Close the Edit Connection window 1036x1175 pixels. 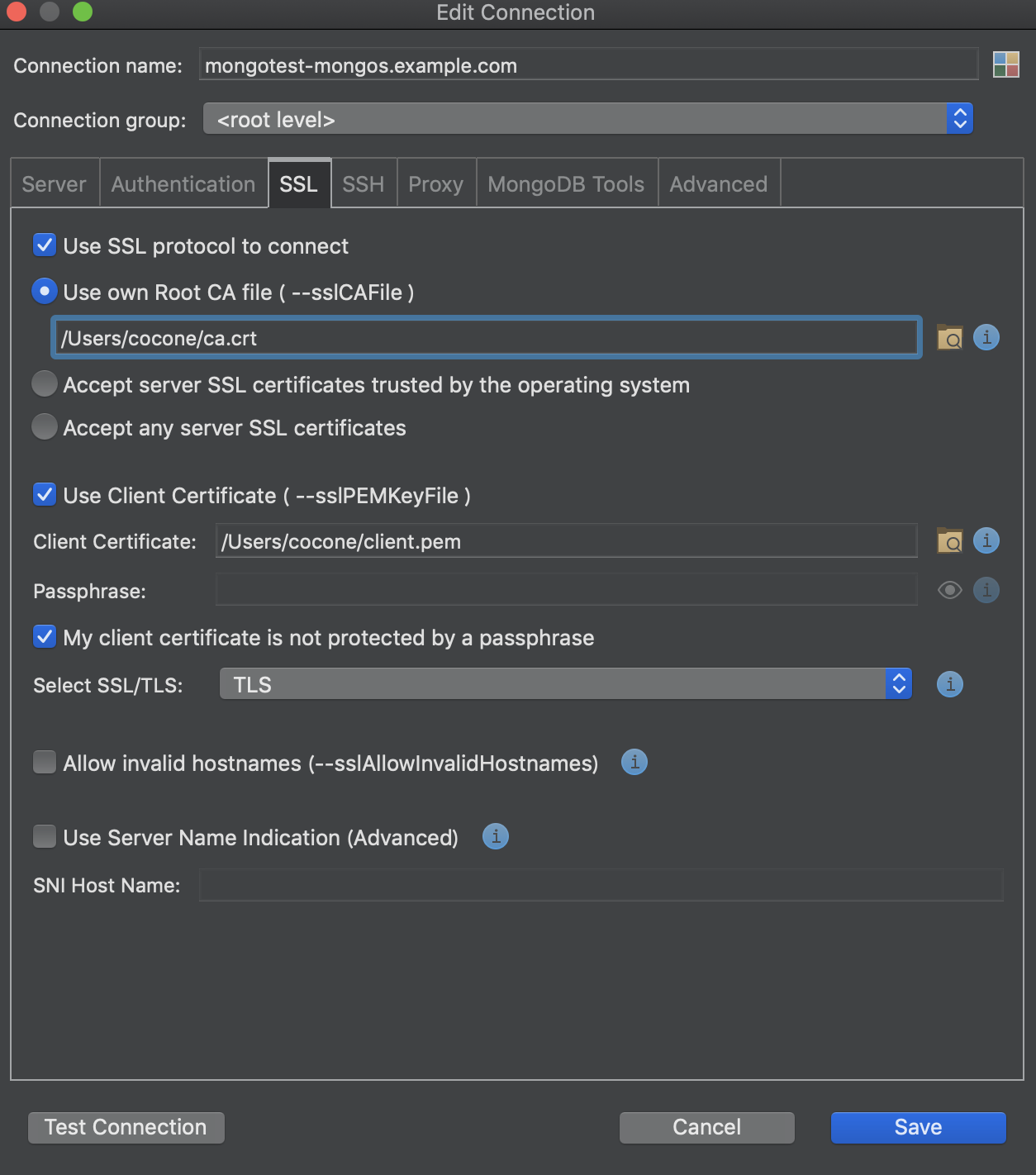tap(17, 12)
